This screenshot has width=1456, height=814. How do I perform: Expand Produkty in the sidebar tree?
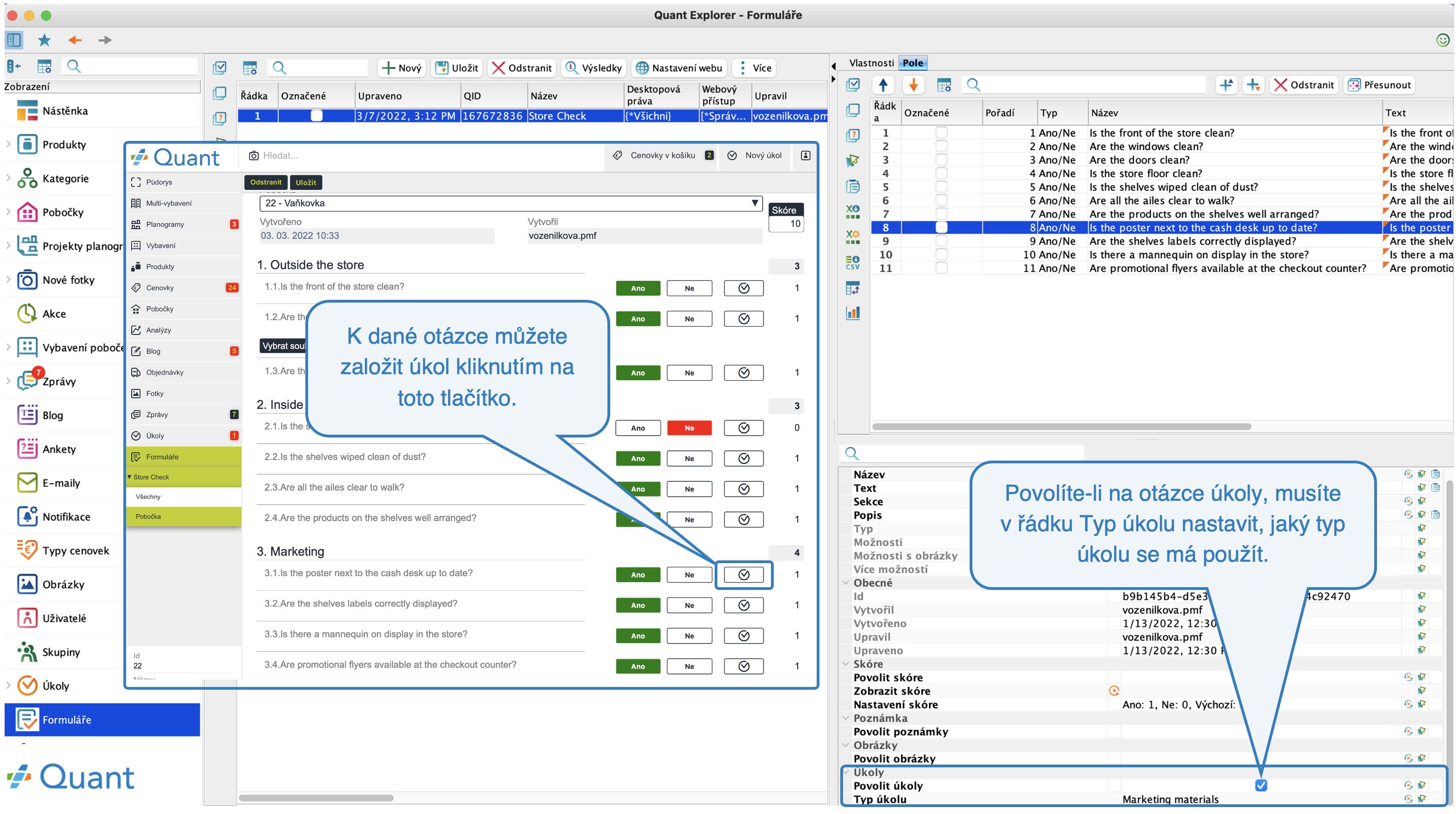click(8, 144)
